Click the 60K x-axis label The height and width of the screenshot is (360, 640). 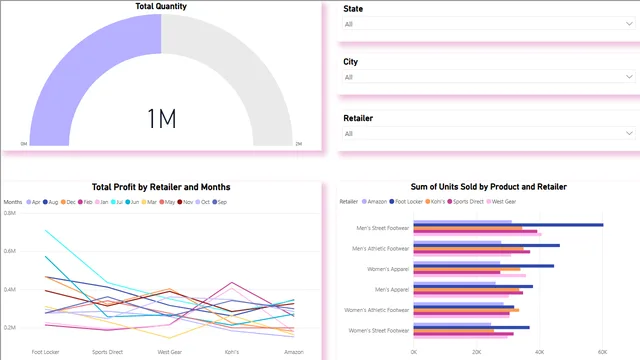(602, 352)
